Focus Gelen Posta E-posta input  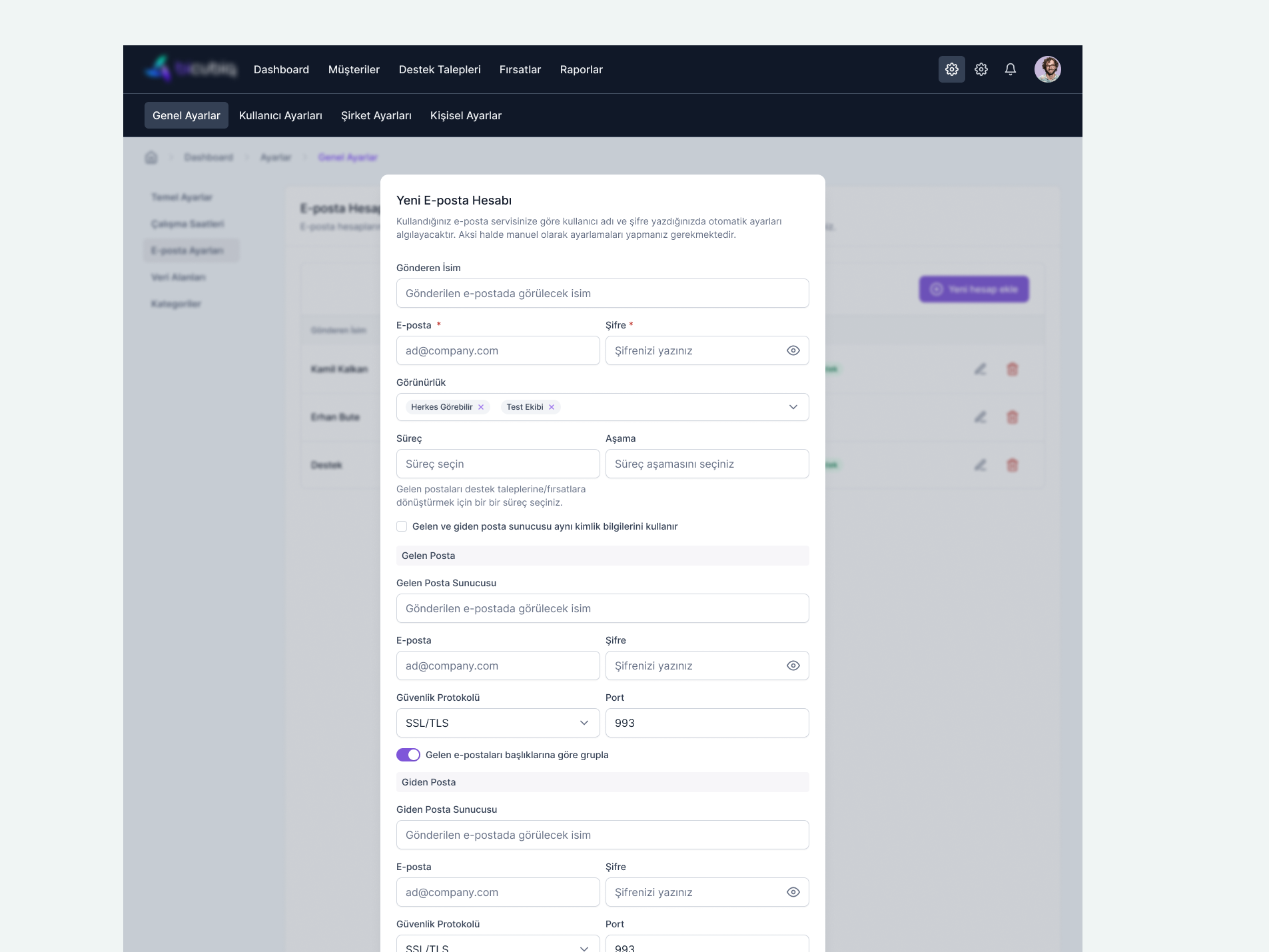[498, 666]
